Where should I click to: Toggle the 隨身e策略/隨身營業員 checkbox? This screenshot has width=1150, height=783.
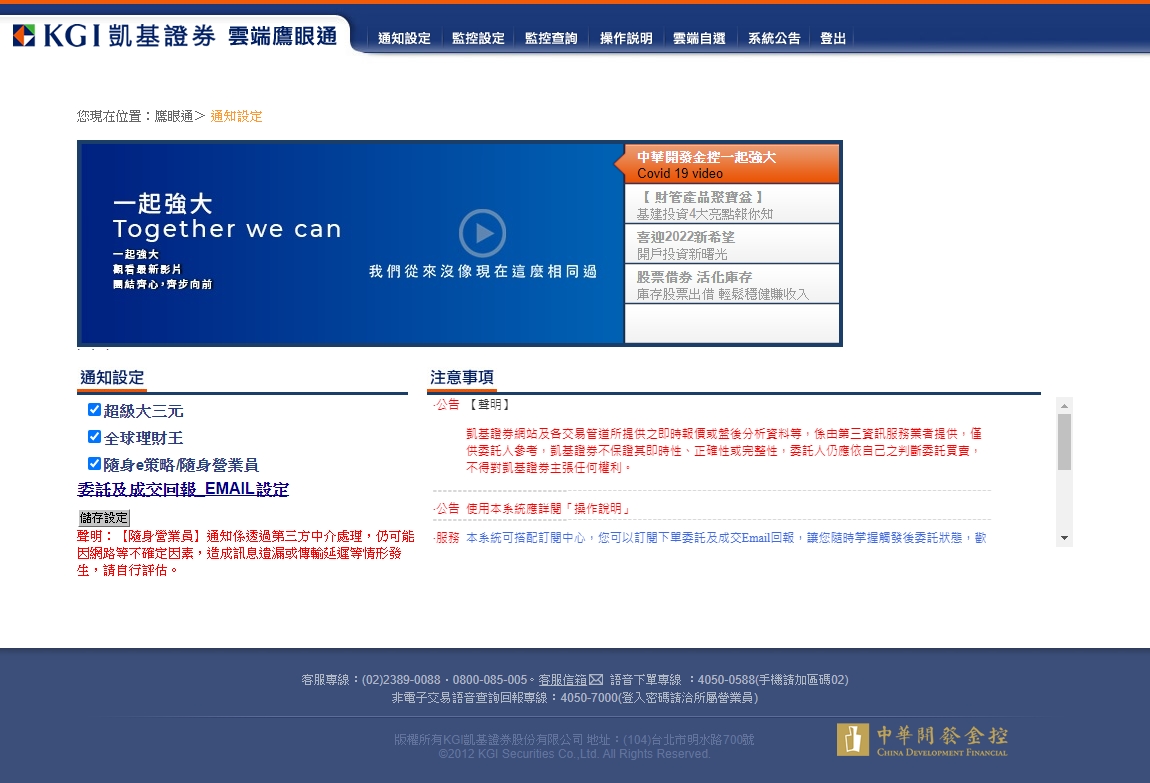point(94,463)
